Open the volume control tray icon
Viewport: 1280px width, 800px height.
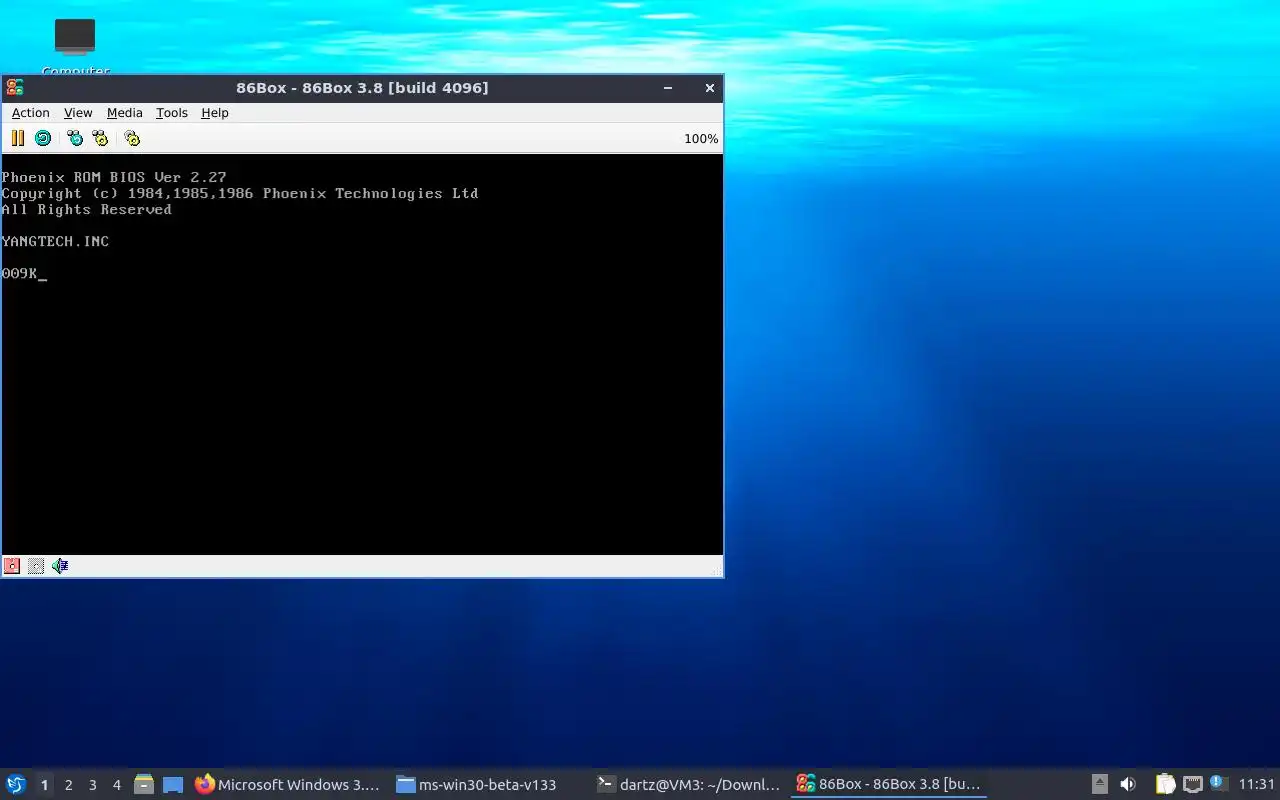[1128, 784]
